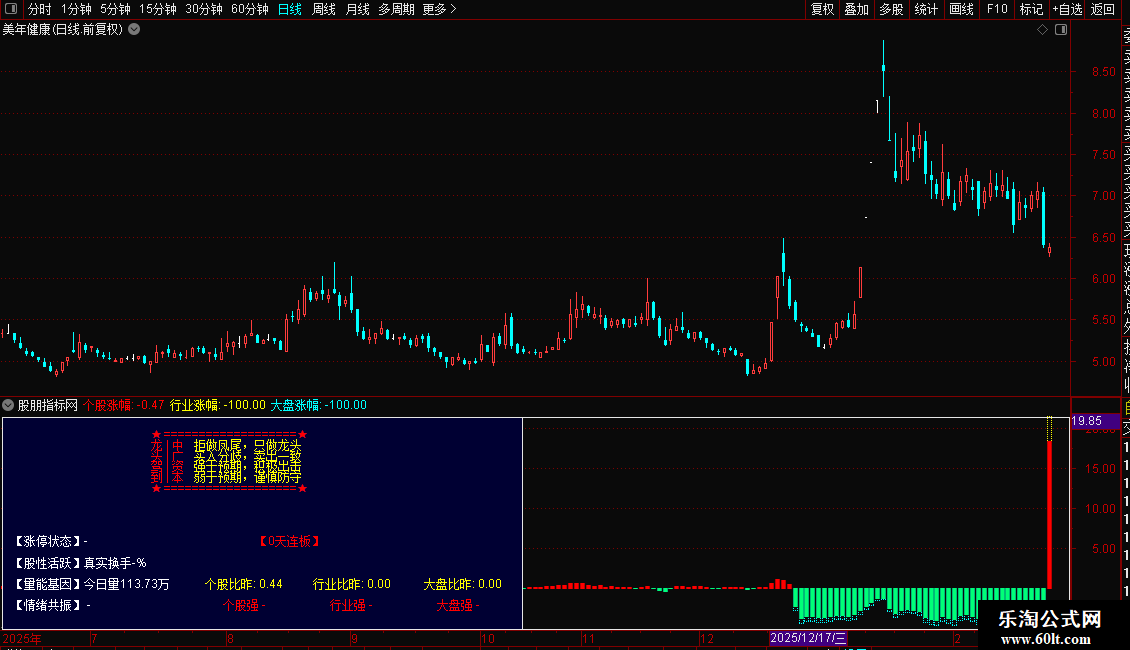Click the 大盘强 label
Image resolution: width=1130 pixels, height=650 pixels.
458,605
